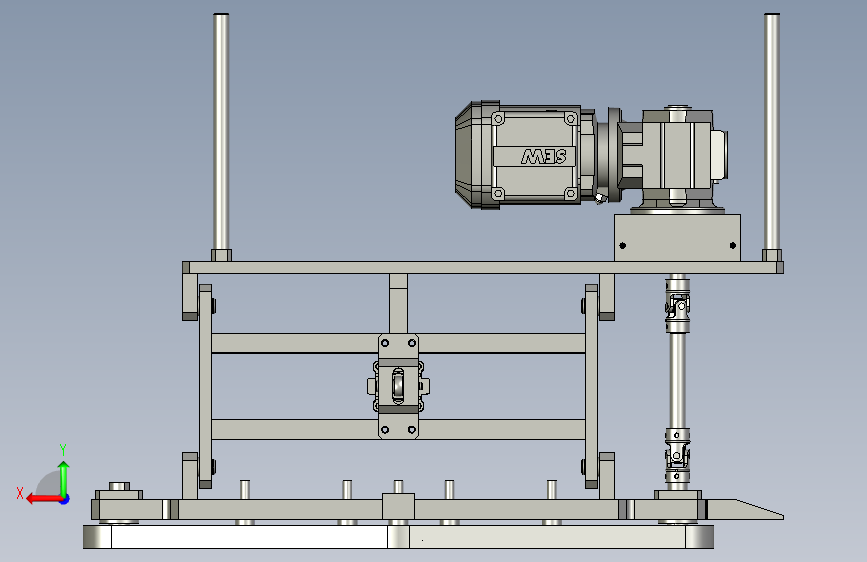
Task: Select the long top horizontal mounting plate
Action: 483,268
